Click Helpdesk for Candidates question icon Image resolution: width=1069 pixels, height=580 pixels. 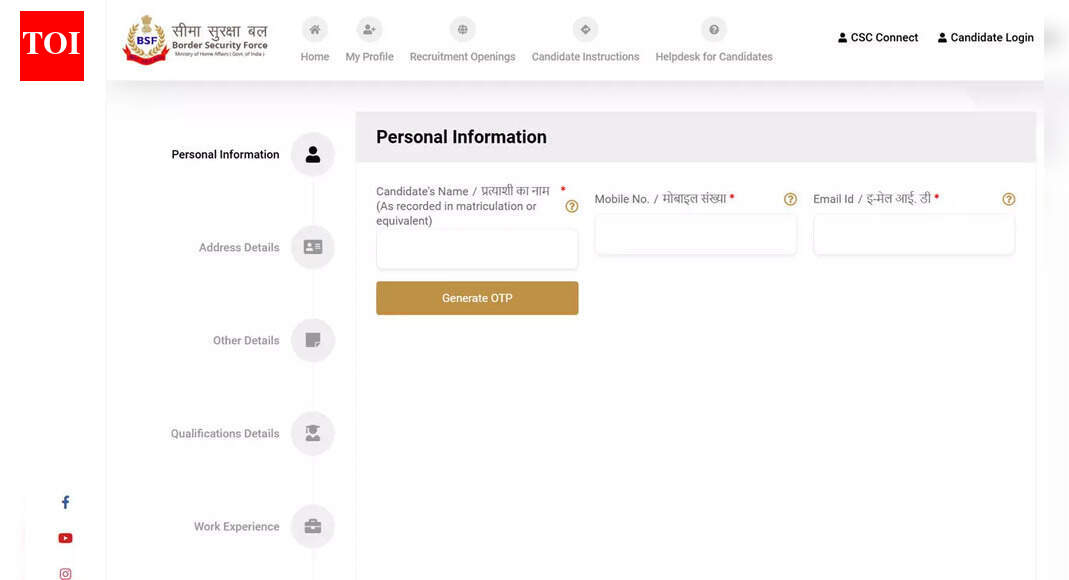pos(714,30)
